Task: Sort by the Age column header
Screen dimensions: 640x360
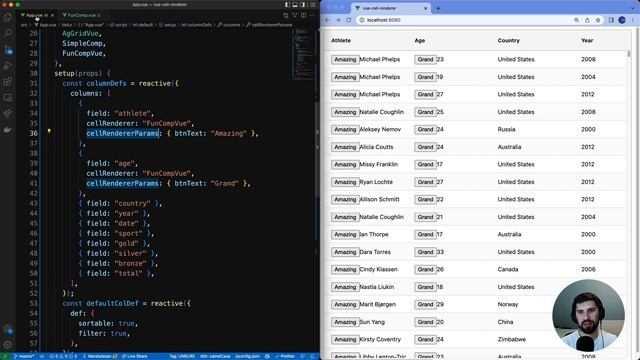Action: tap(420, 40)
